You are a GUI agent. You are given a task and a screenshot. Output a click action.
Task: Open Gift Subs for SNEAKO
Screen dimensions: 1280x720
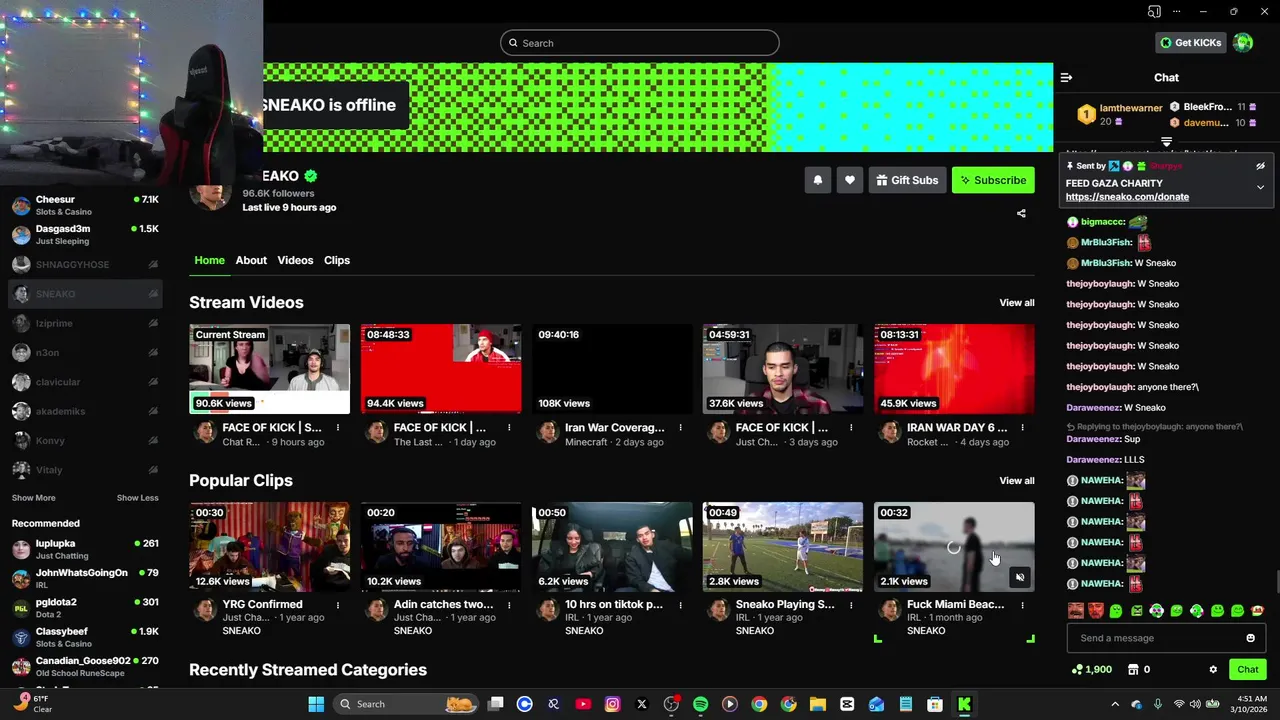907,180
